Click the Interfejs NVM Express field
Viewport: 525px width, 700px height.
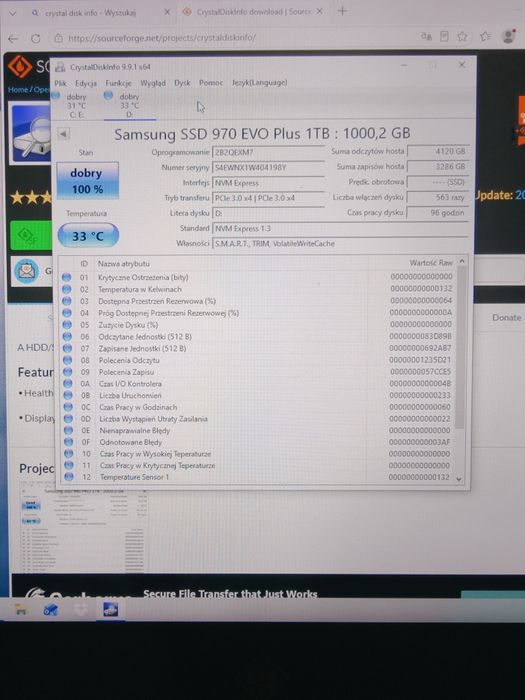coord(268,183)
